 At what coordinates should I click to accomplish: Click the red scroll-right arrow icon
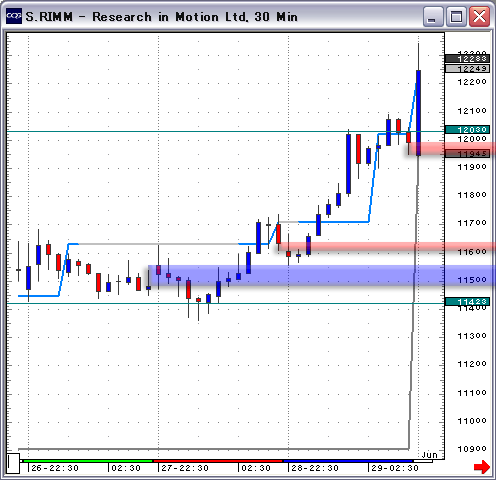[x=482, y=466]
